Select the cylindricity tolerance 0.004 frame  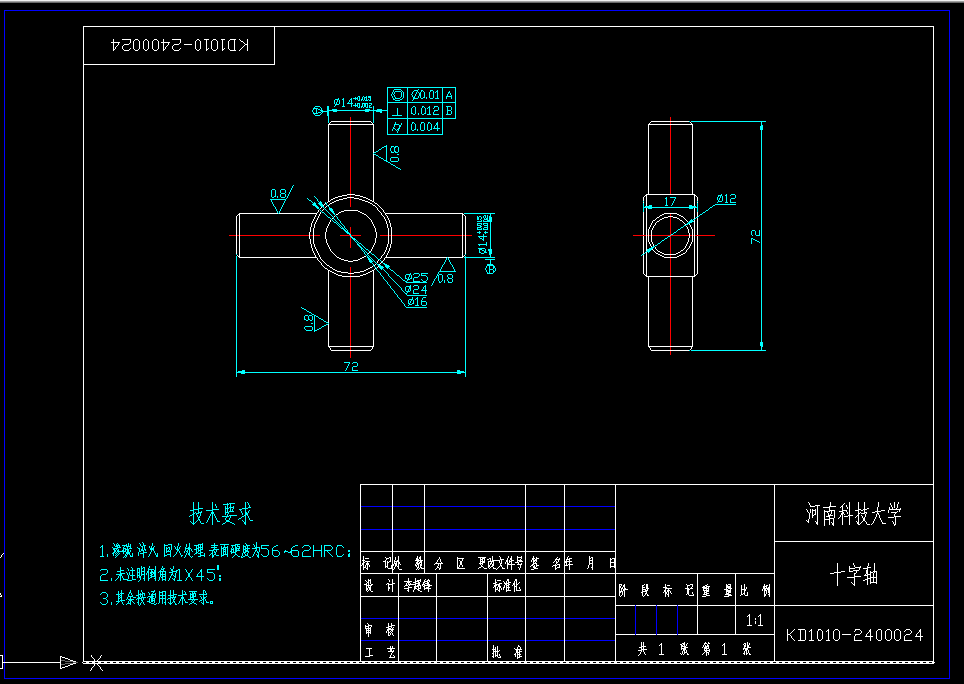coord(415,127)
